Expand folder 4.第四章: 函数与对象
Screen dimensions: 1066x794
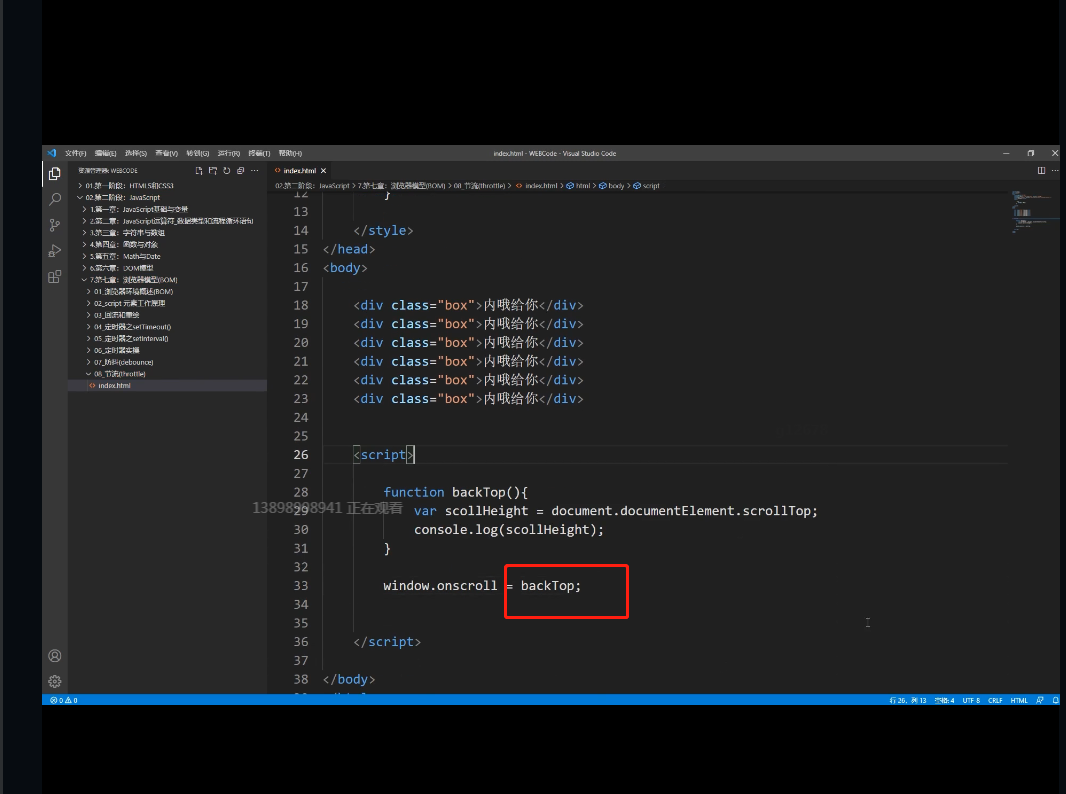(x=167, y=244)
